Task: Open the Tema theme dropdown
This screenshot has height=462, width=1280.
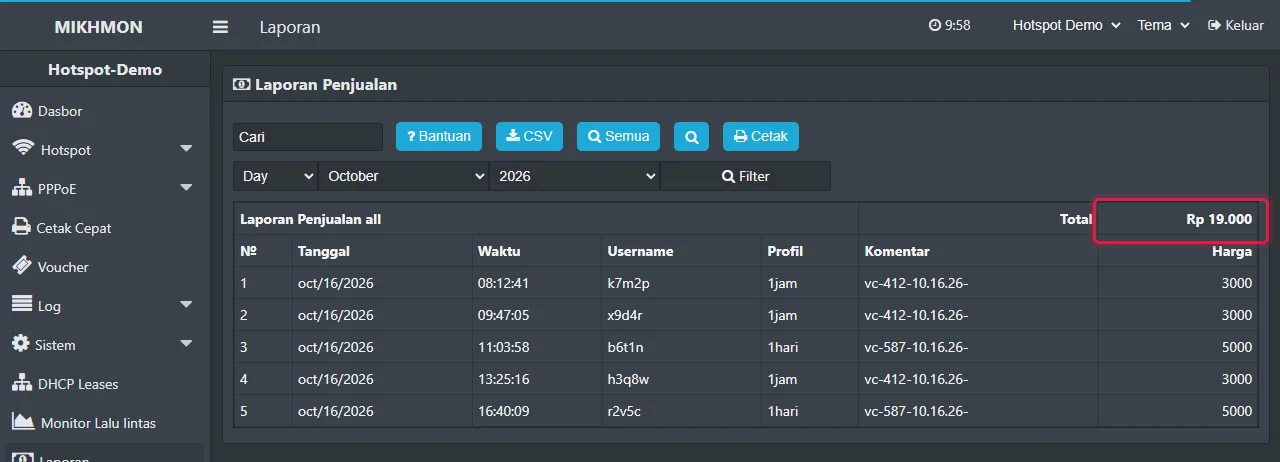Action: [x=1163, y=26]
